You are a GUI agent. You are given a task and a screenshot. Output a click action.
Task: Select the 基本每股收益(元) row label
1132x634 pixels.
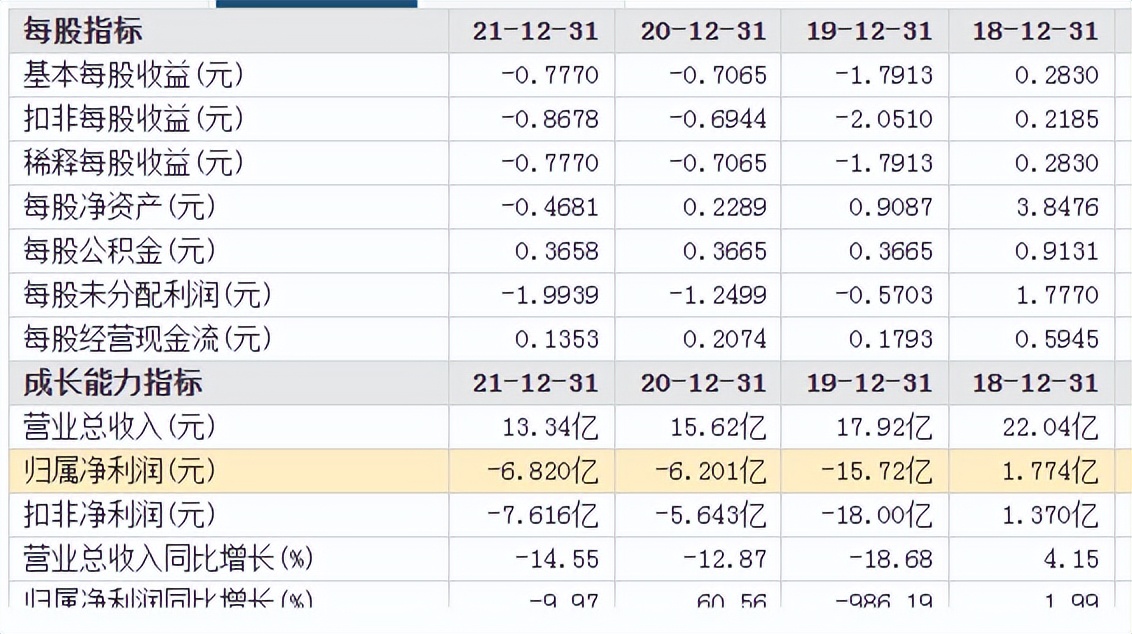point(133,75)
